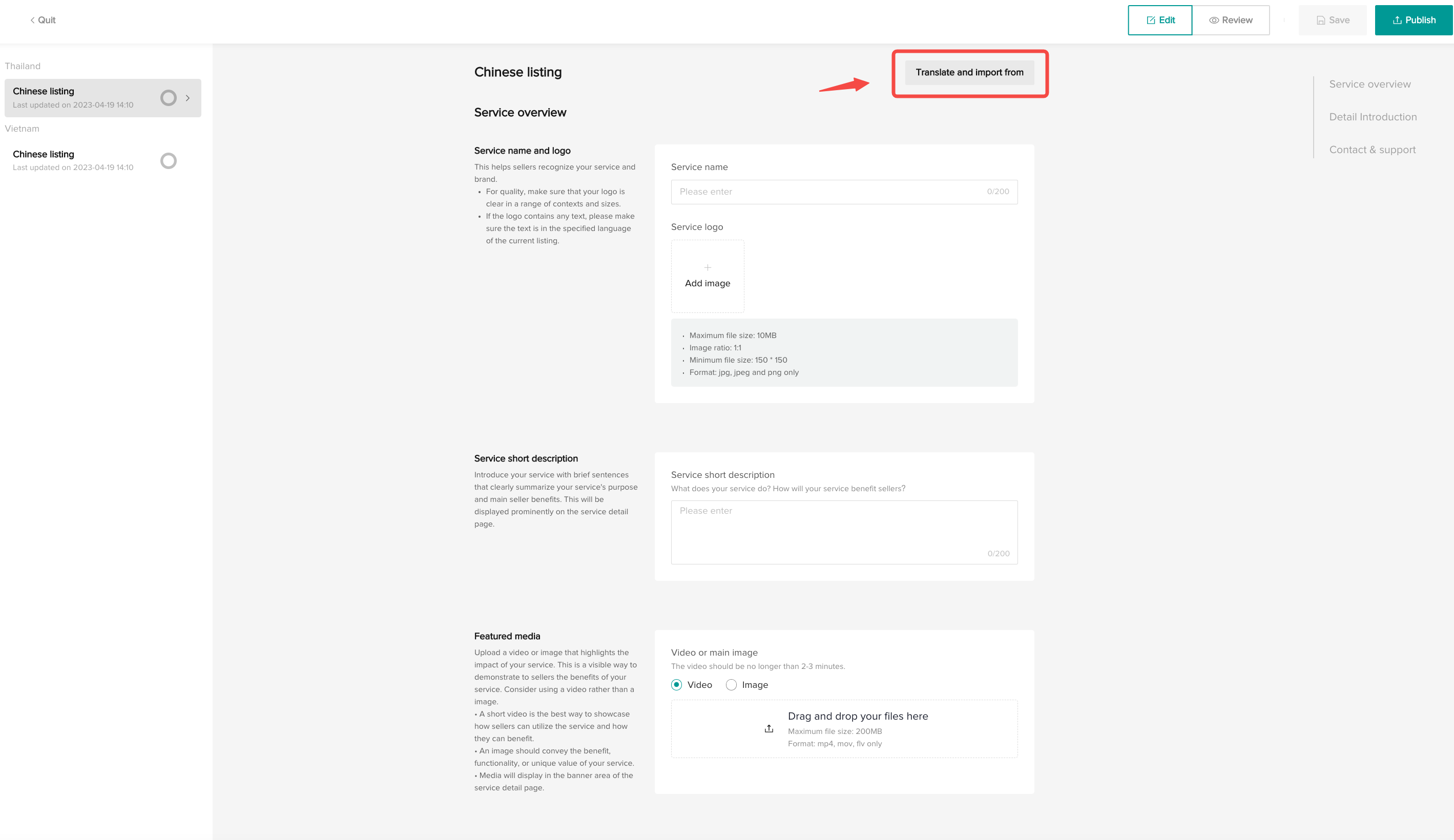Click Add image for service logo
Viewport: 1454px width, 840px height.
click(708, 277)
